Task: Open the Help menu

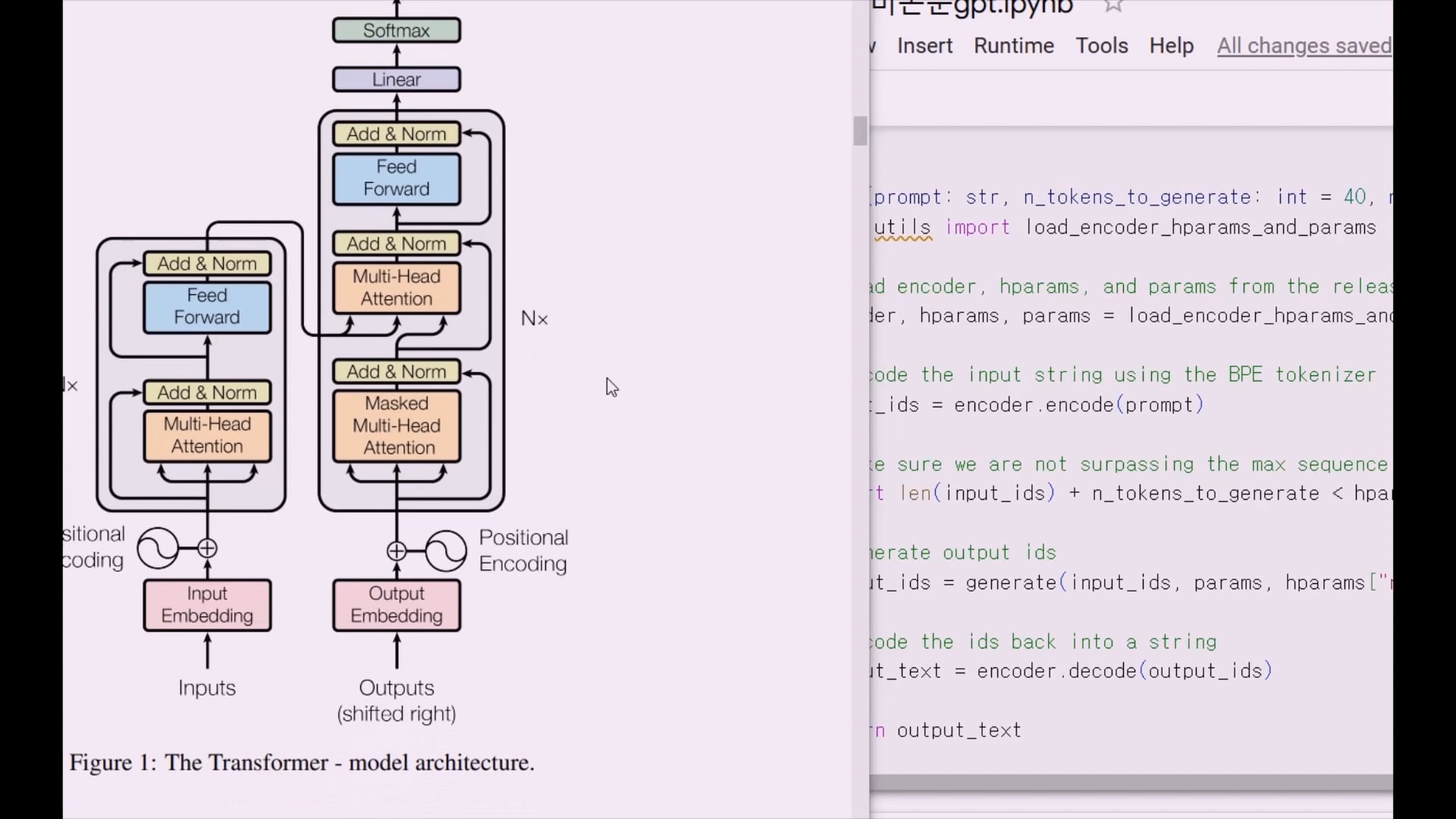Action: pos(1171,45)
